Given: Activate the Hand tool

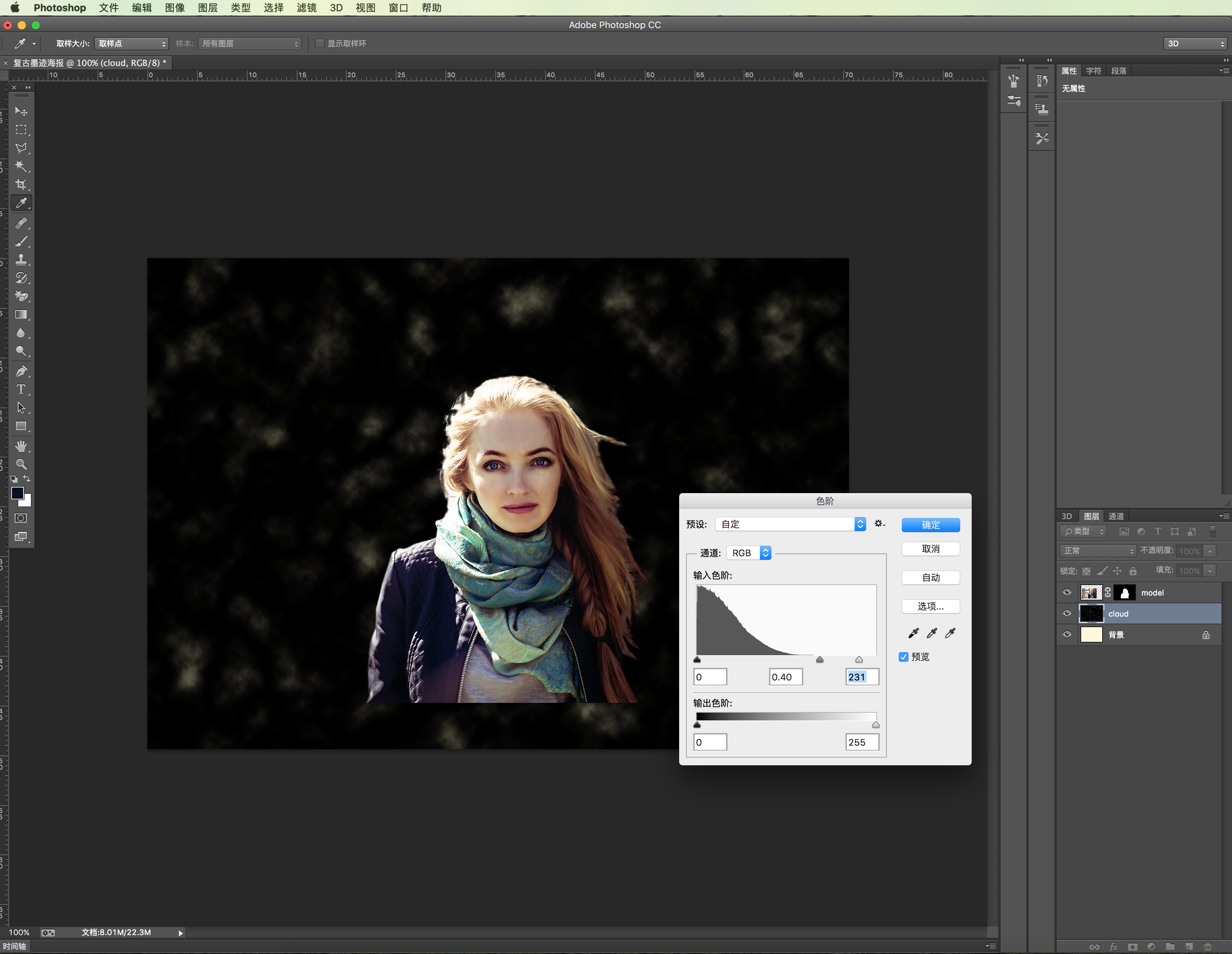Looking at the screenshot, I should pyautogui.click(x=21, y=446).
